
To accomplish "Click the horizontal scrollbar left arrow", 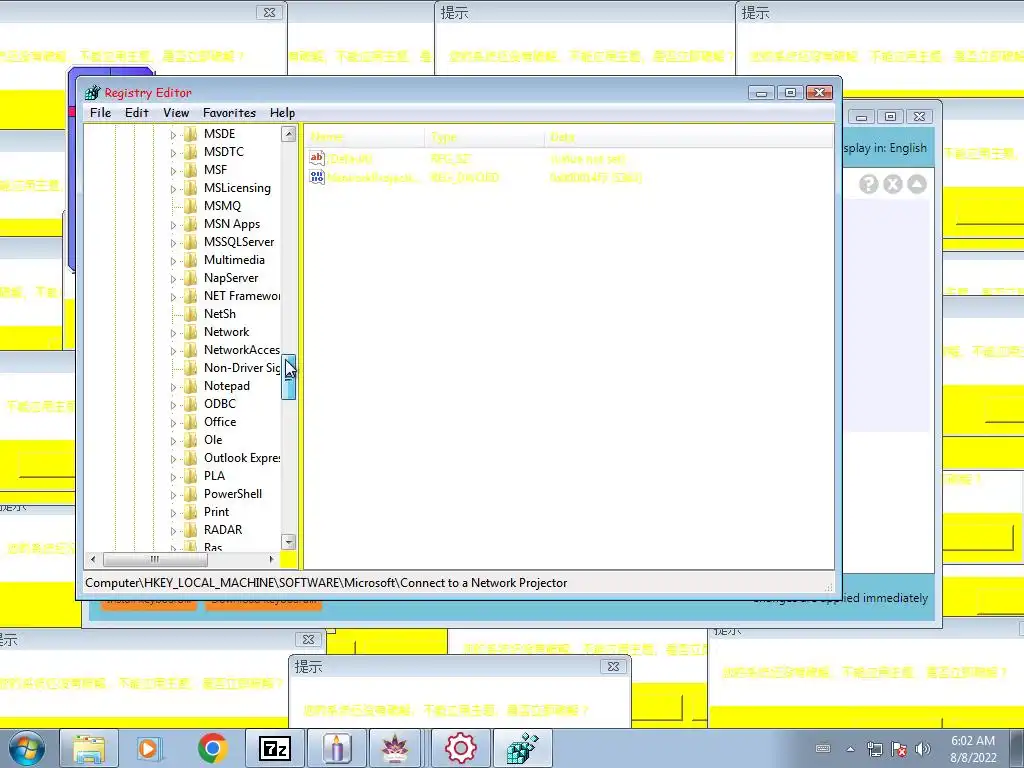I will pyautogui.click(x=93, y=559).
